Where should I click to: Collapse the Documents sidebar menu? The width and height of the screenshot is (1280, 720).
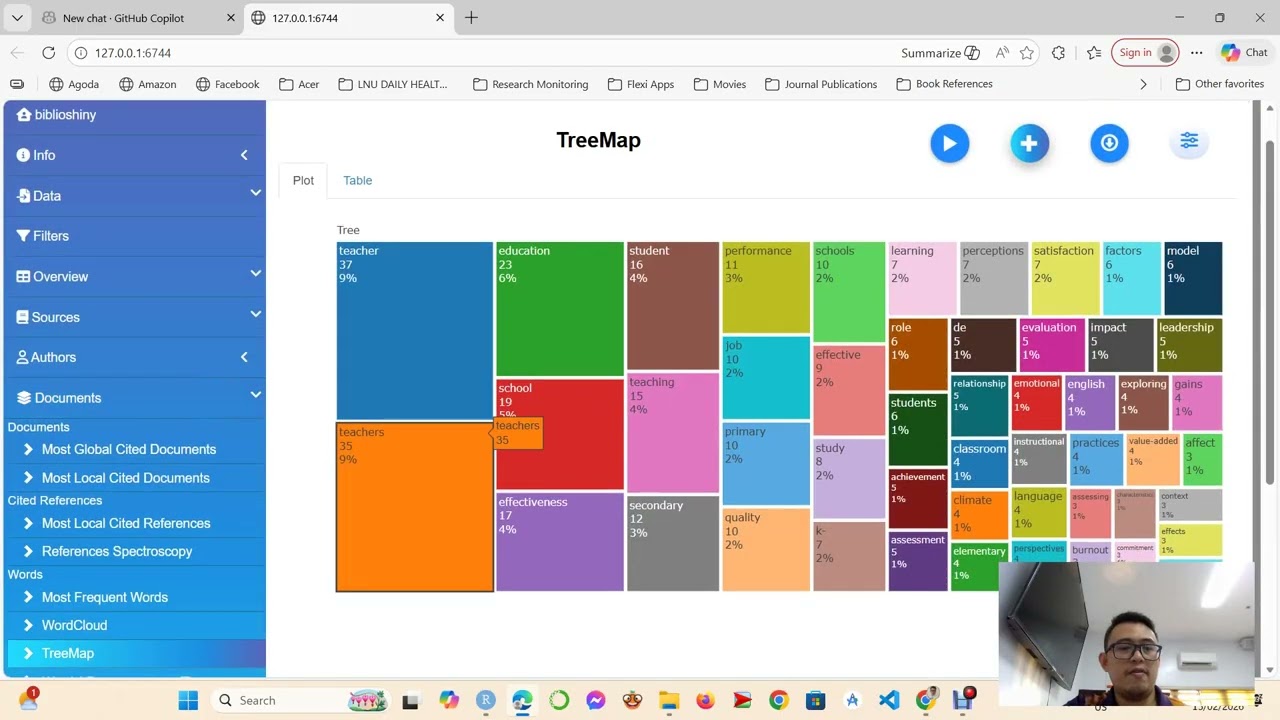(134, 397)
